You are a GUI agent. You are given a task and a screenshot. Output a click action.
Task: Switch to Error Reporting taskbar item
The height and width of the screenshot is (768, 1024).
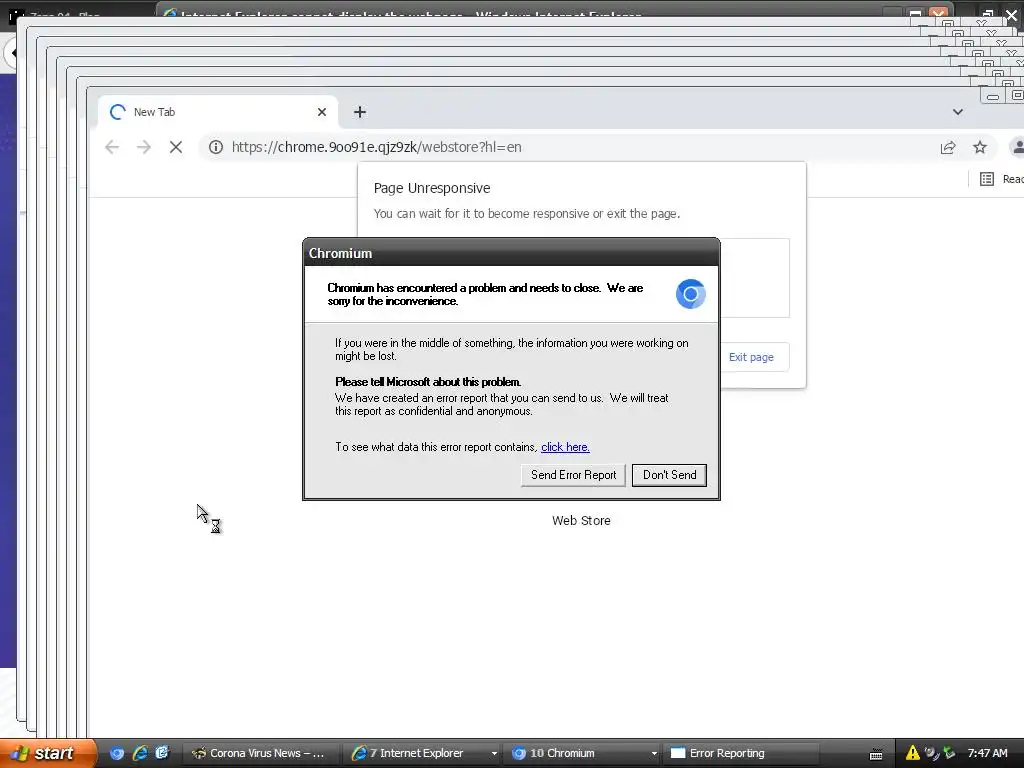(x=741, y=753)
